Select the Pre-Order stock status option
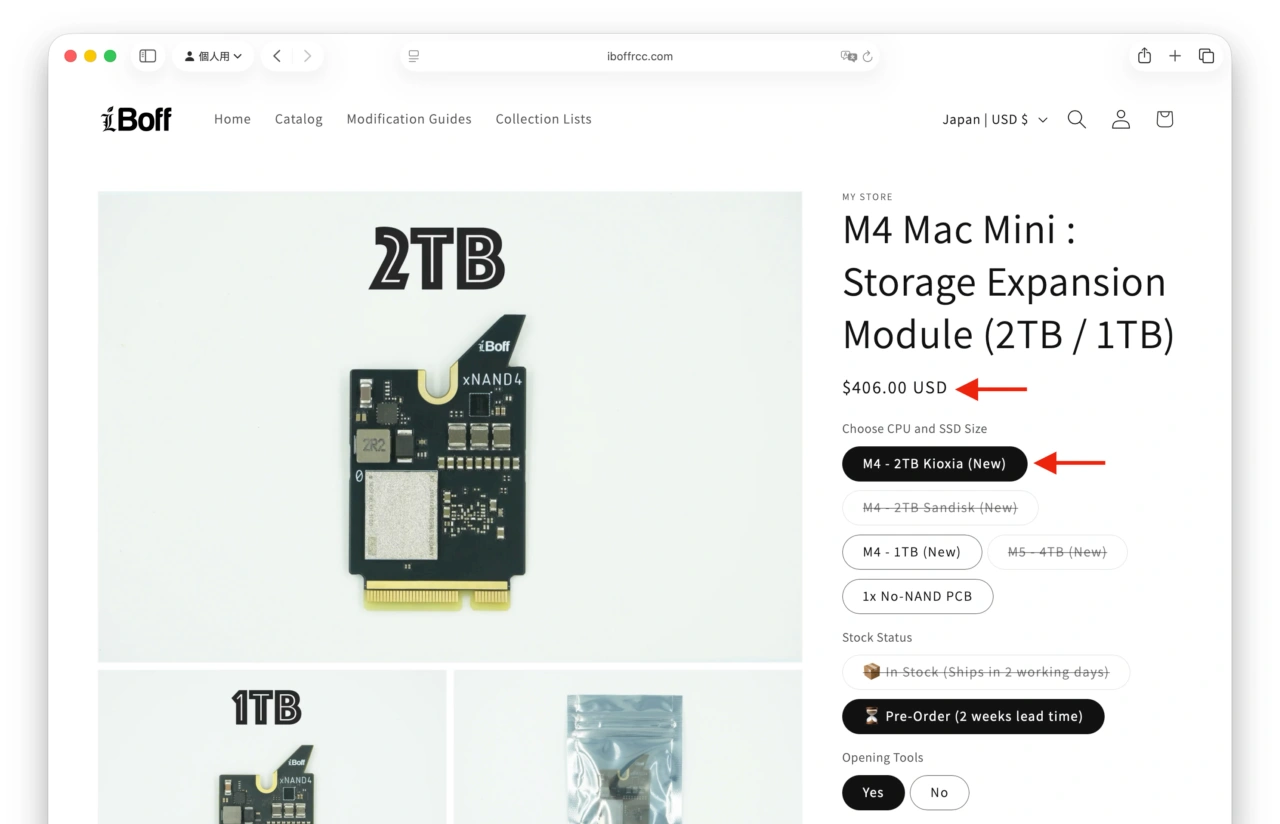Image resolution: width=1280 pixels, height=824 pixels. tap(973, 716)
